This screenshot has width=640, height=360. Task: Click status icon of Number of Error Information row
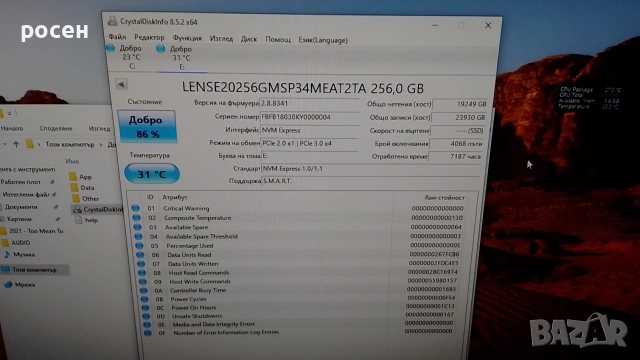[x=147, y=333]
